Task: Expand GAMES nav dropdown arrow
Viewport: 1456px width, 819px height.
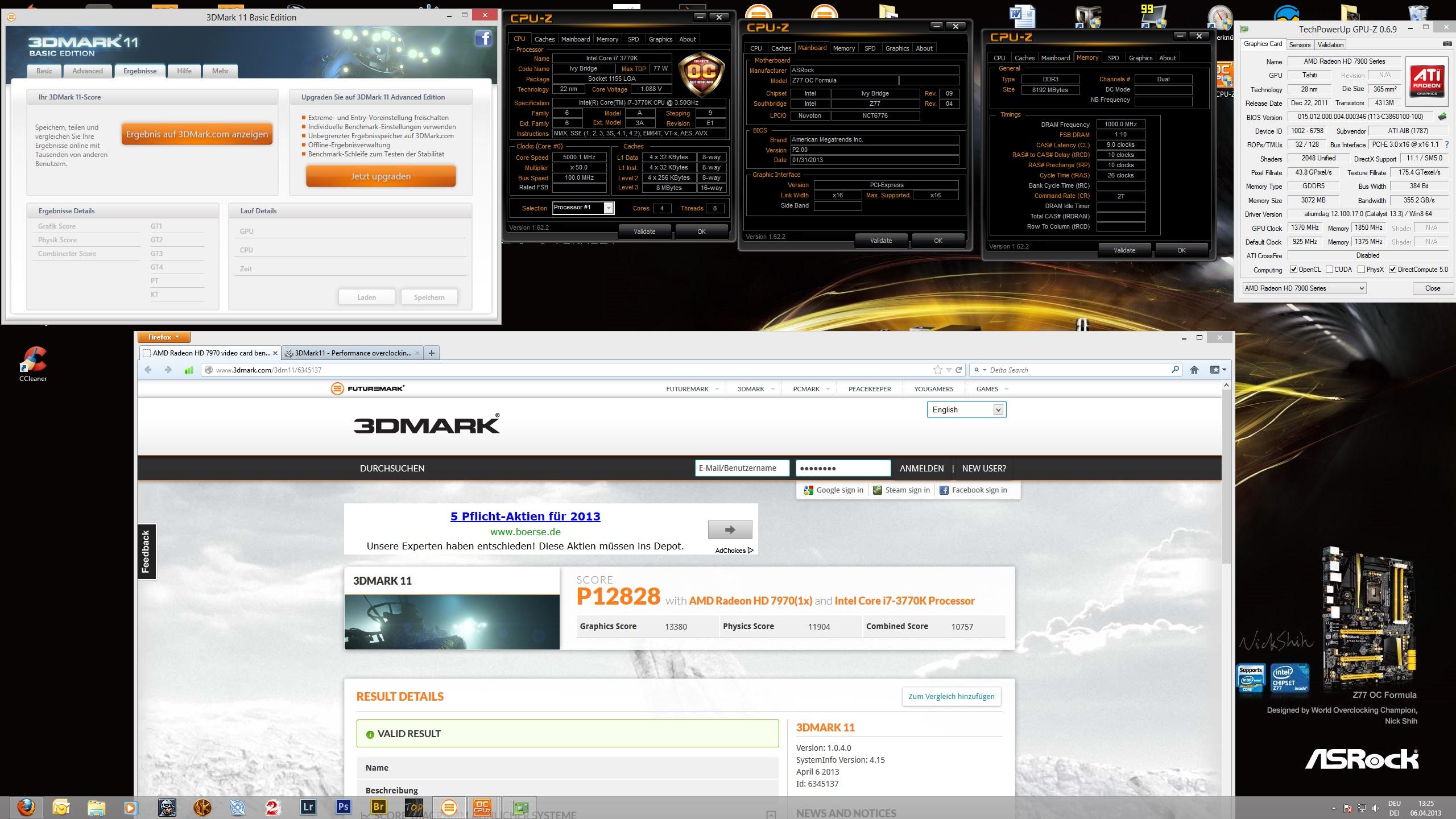Action: tap(1007, 389)
